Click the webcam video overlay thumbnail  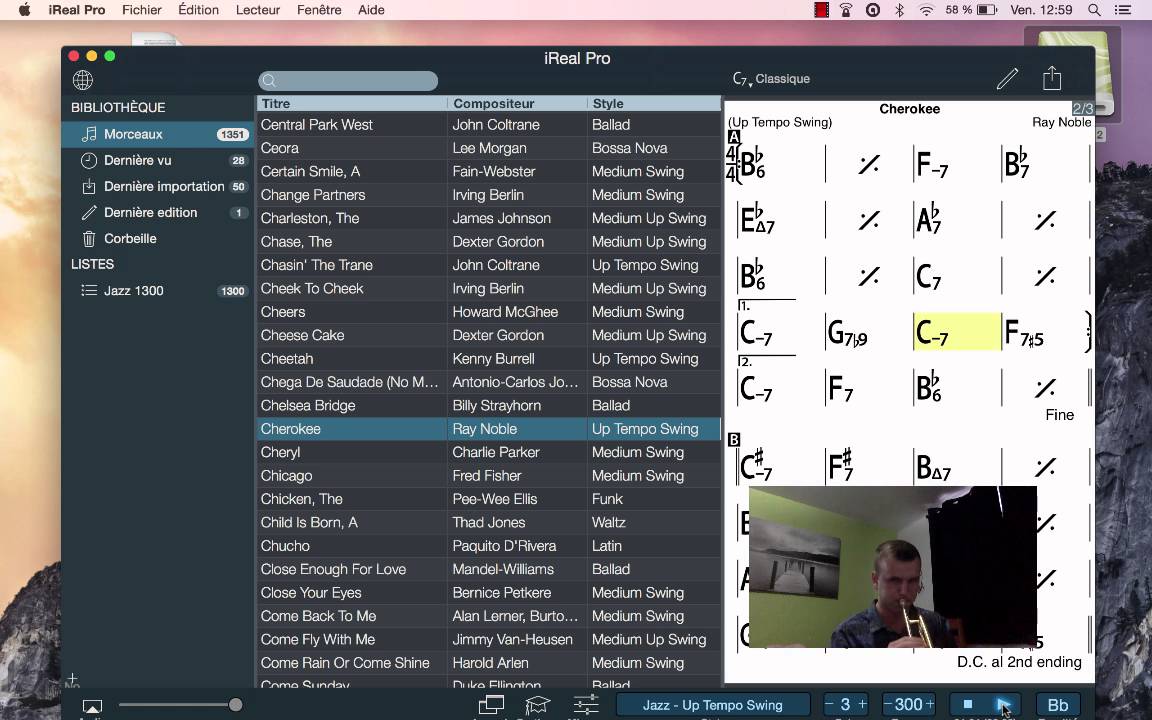click(893, 566)
